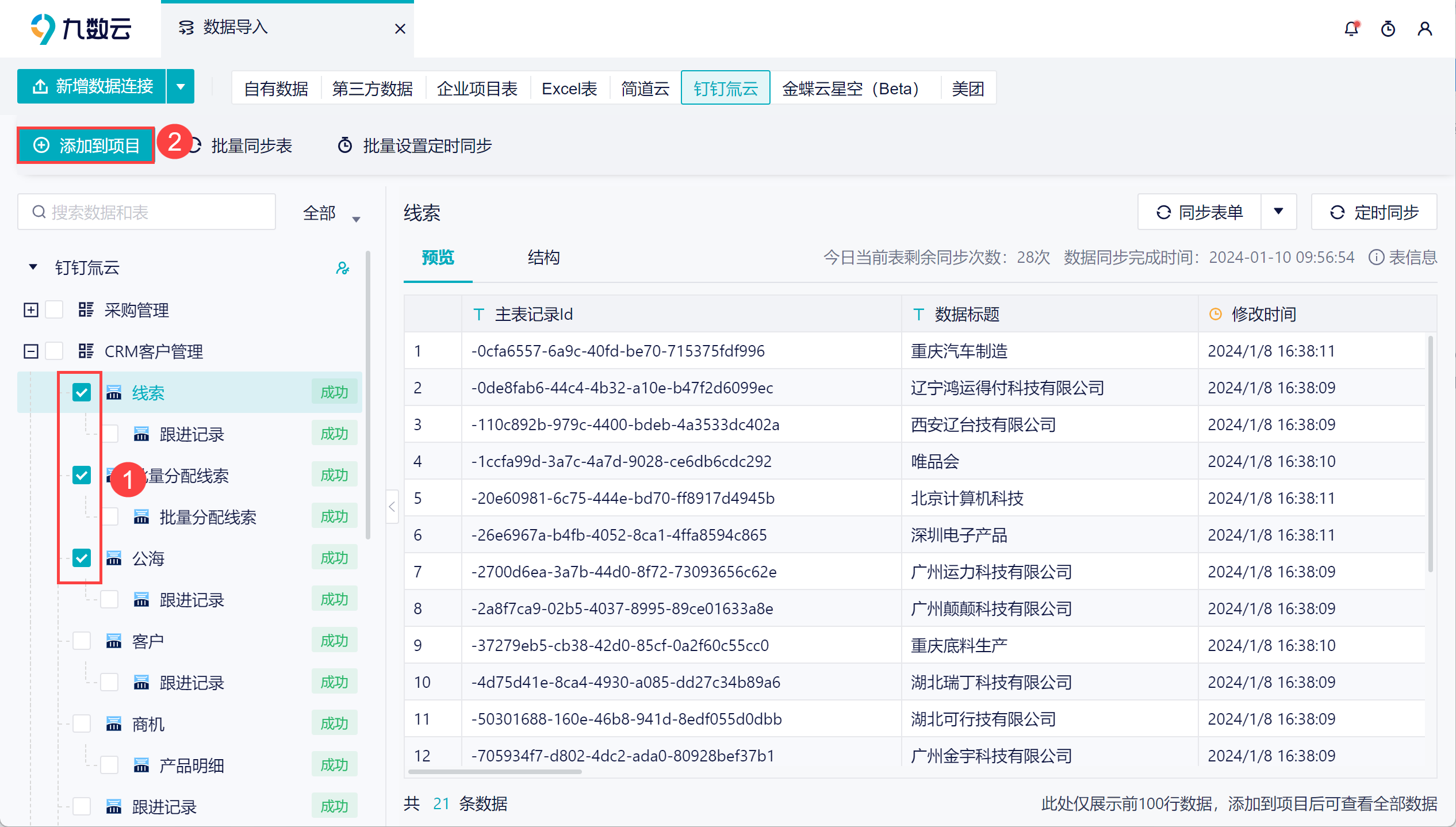Open the user profile icon
Viewport: 1456px width, 827px height.
tap(1425, 29)
